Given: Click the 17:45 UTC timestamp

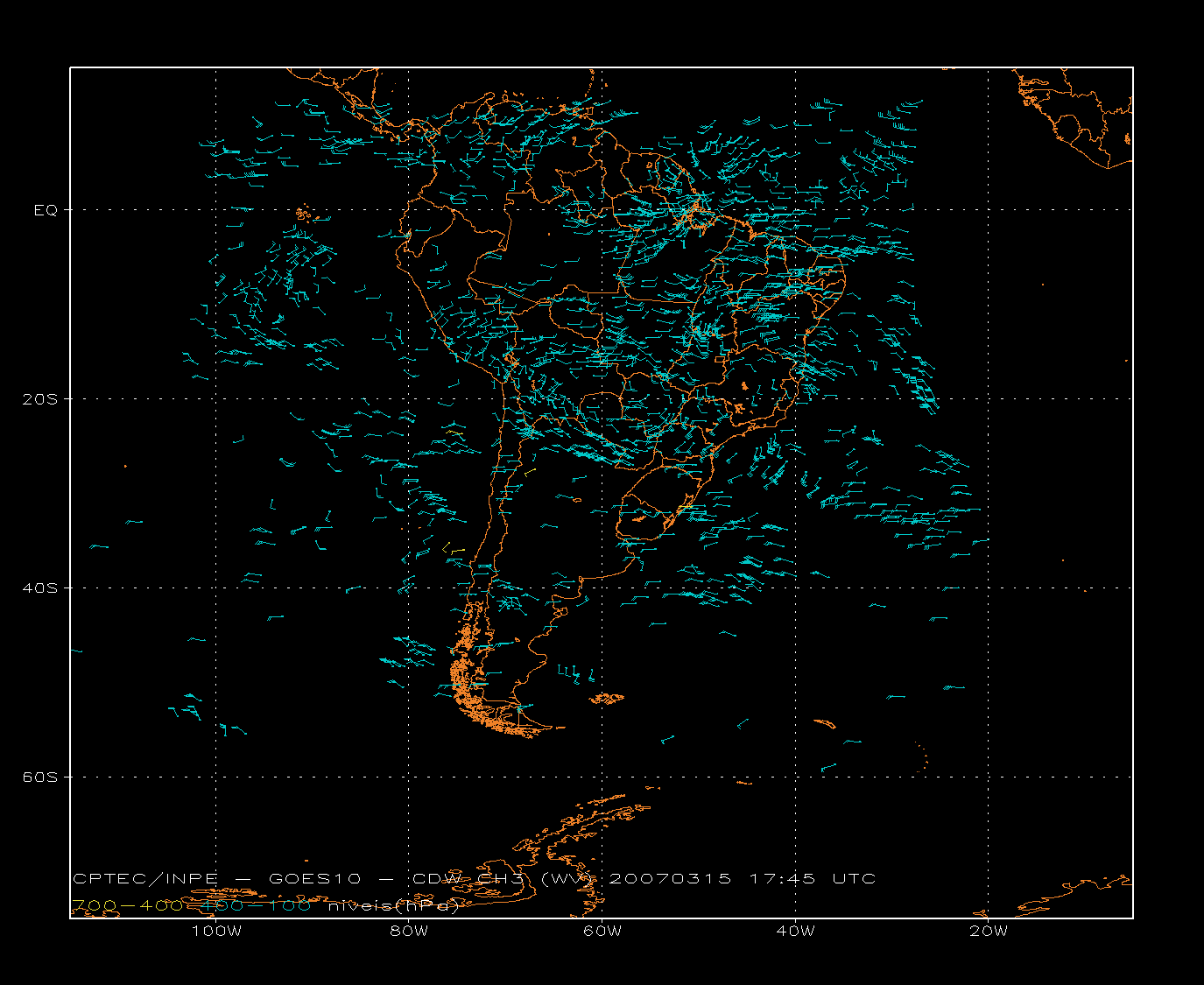Looking at the screenshot, I should click(813, 878).
